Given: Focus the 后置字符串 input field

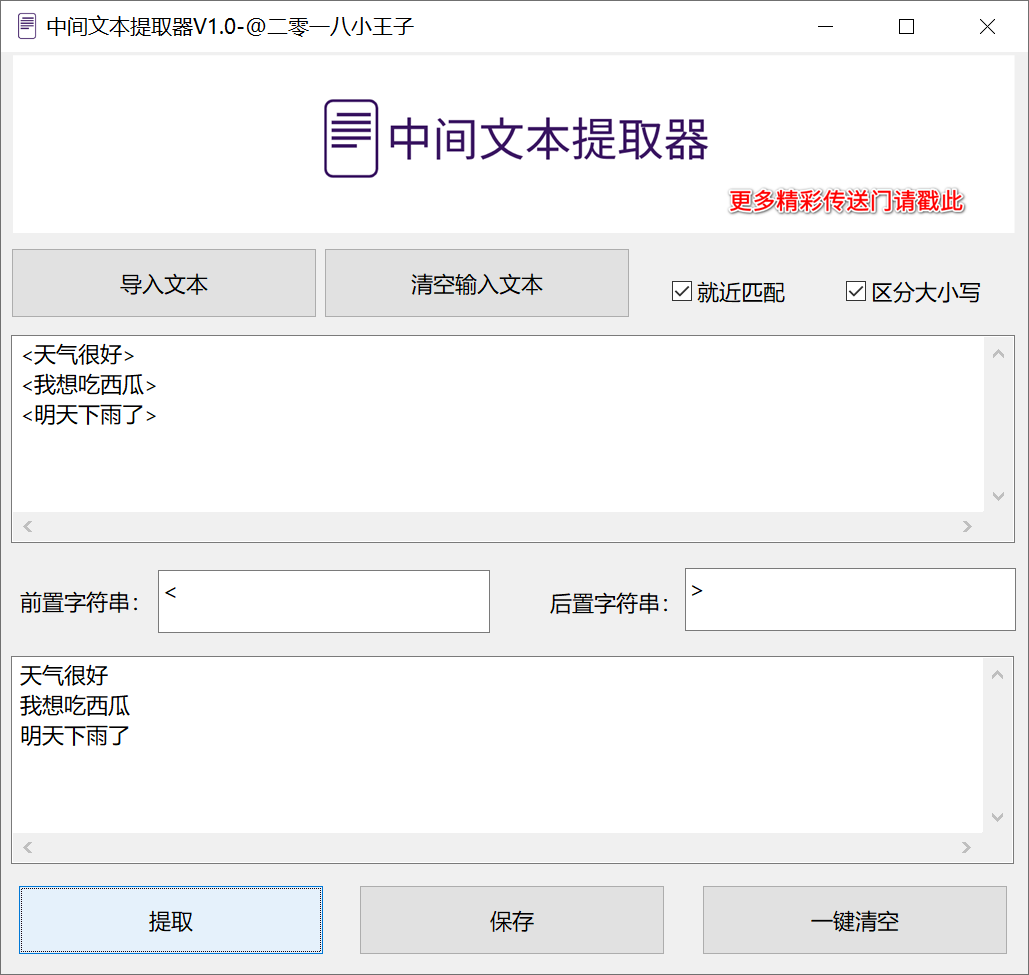Looking at the screenshot, I should click(850, 600).
